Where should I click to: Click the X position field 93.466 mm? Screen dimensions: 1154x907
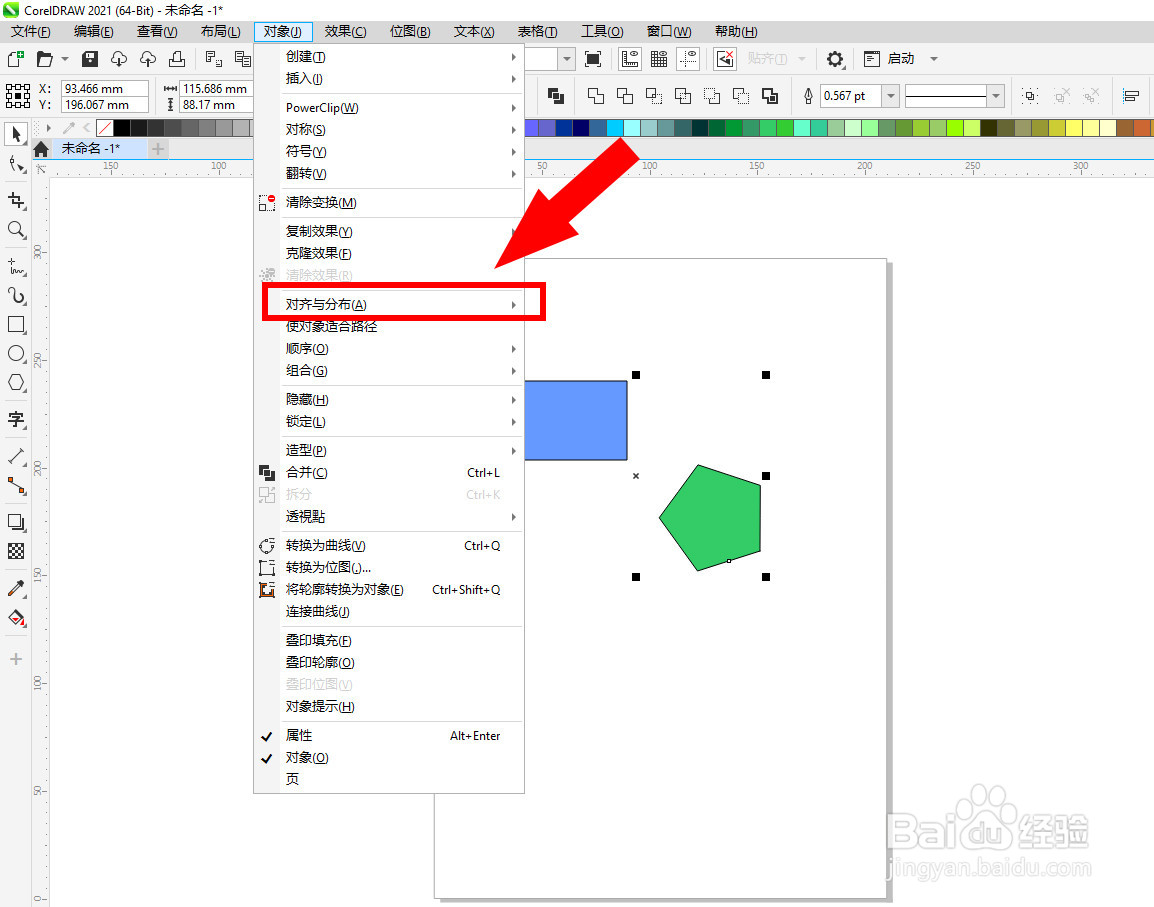[x=105, y=88]
